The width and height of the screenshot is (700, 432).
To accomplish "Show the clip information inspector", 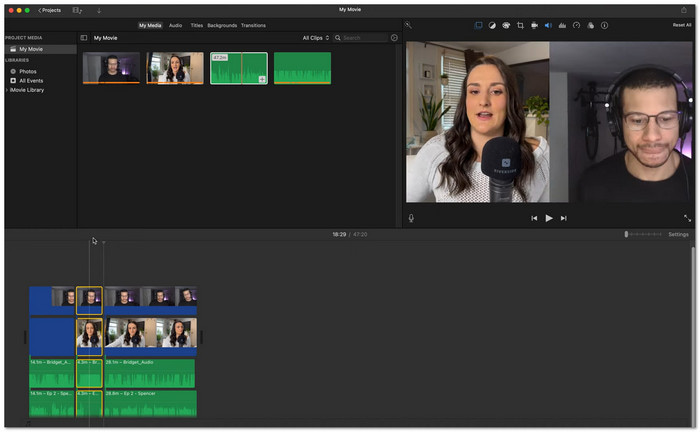I will [x=604, y=25].
